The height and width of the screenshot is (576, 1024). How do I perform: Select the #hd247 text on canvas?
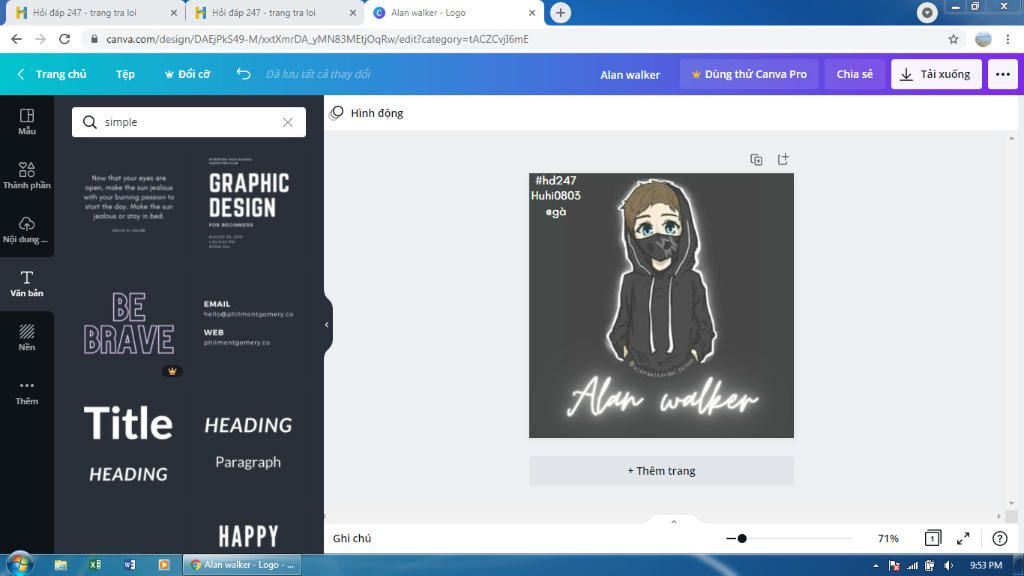coord(556,181)
